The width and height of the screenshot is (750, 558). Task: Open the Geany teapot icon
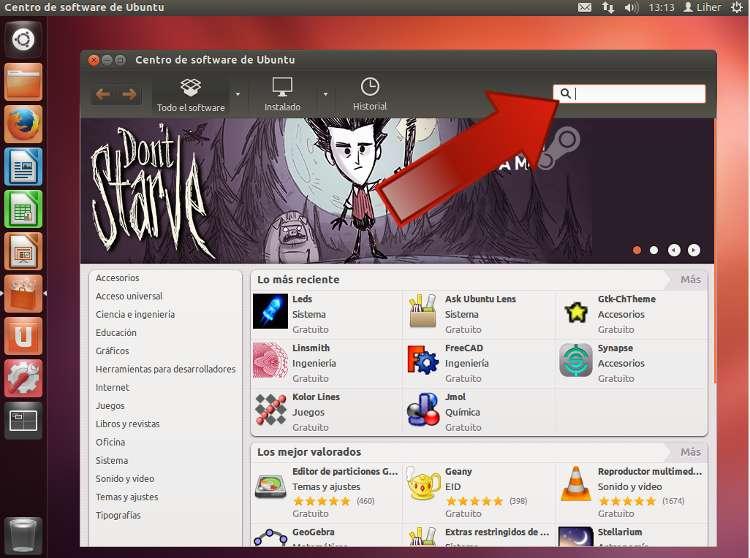pyautogui.click(x=423, y=485)
